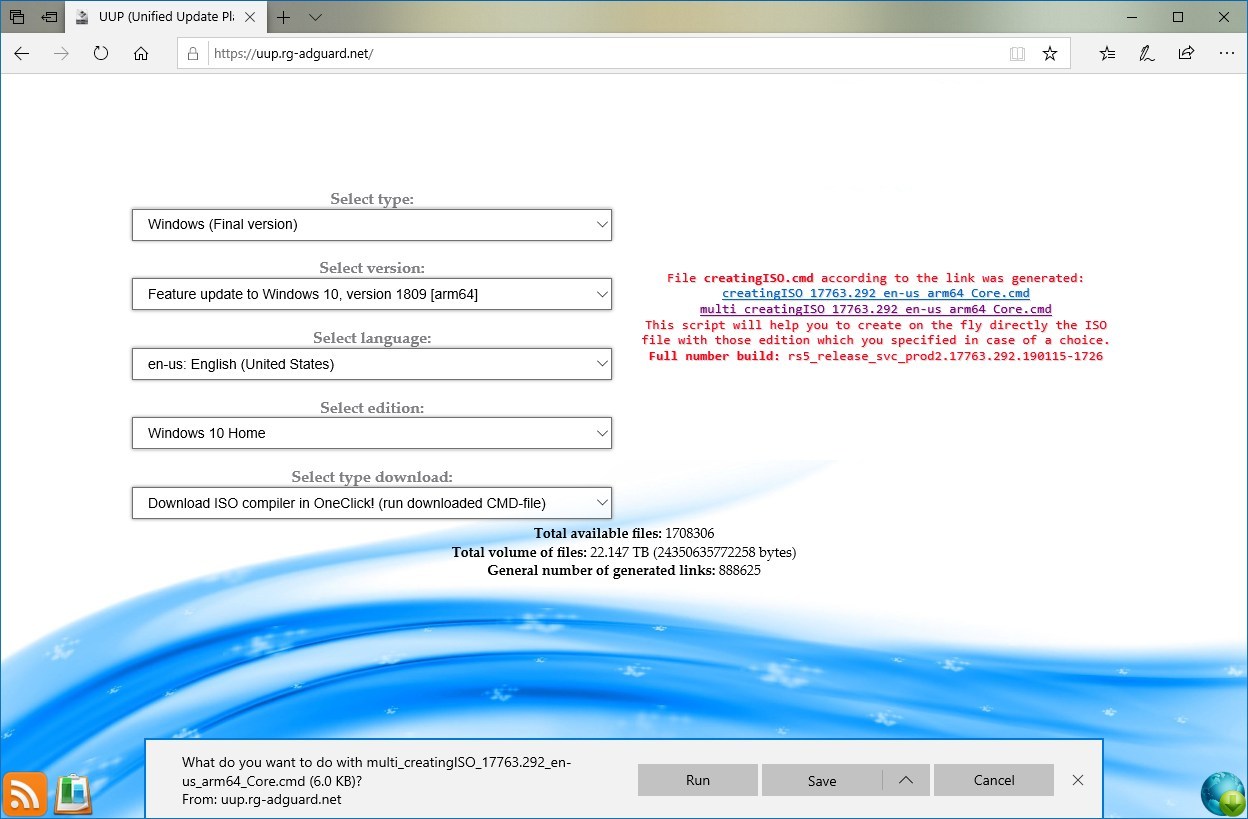Click the Total volume of files text

624,552
